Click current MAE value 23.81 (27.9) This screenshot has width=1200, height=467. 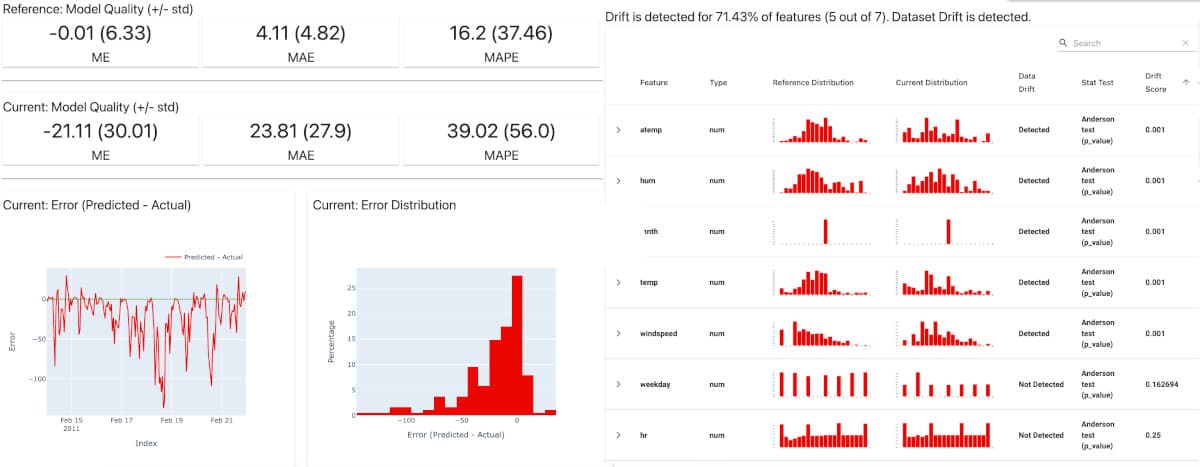[x=300, y=131]
